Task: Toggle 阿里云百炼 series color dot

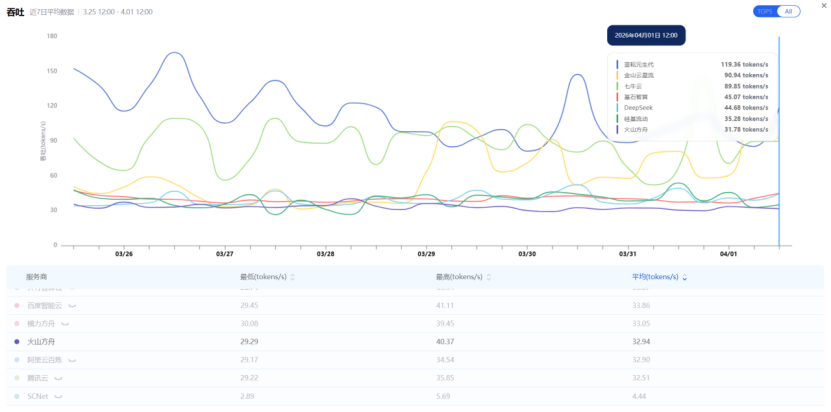Action: click(x=17, y=360)
